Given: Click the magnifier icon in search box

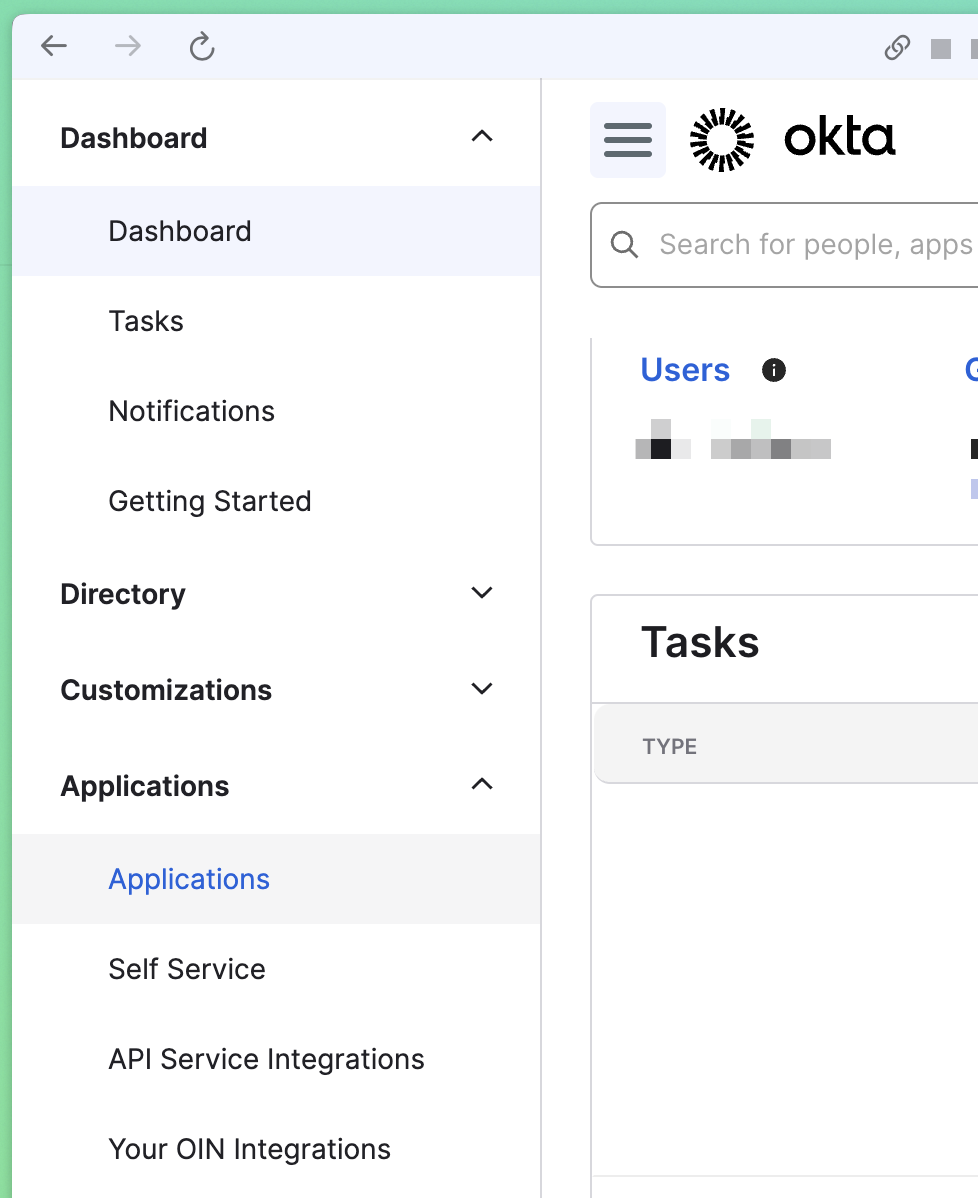Looking at the screenshot, I should 624,245.
